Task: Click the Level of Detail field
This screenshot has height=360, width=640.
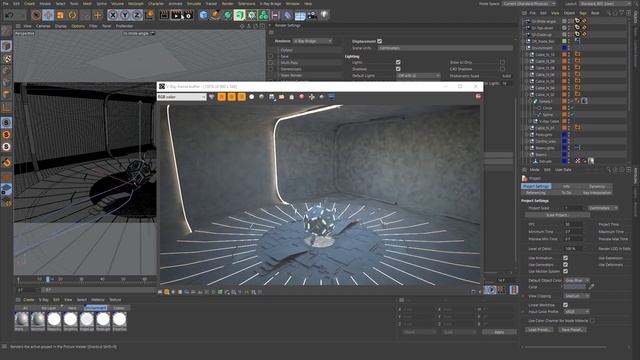Action: pyautogui.click(x=573, y=249)
